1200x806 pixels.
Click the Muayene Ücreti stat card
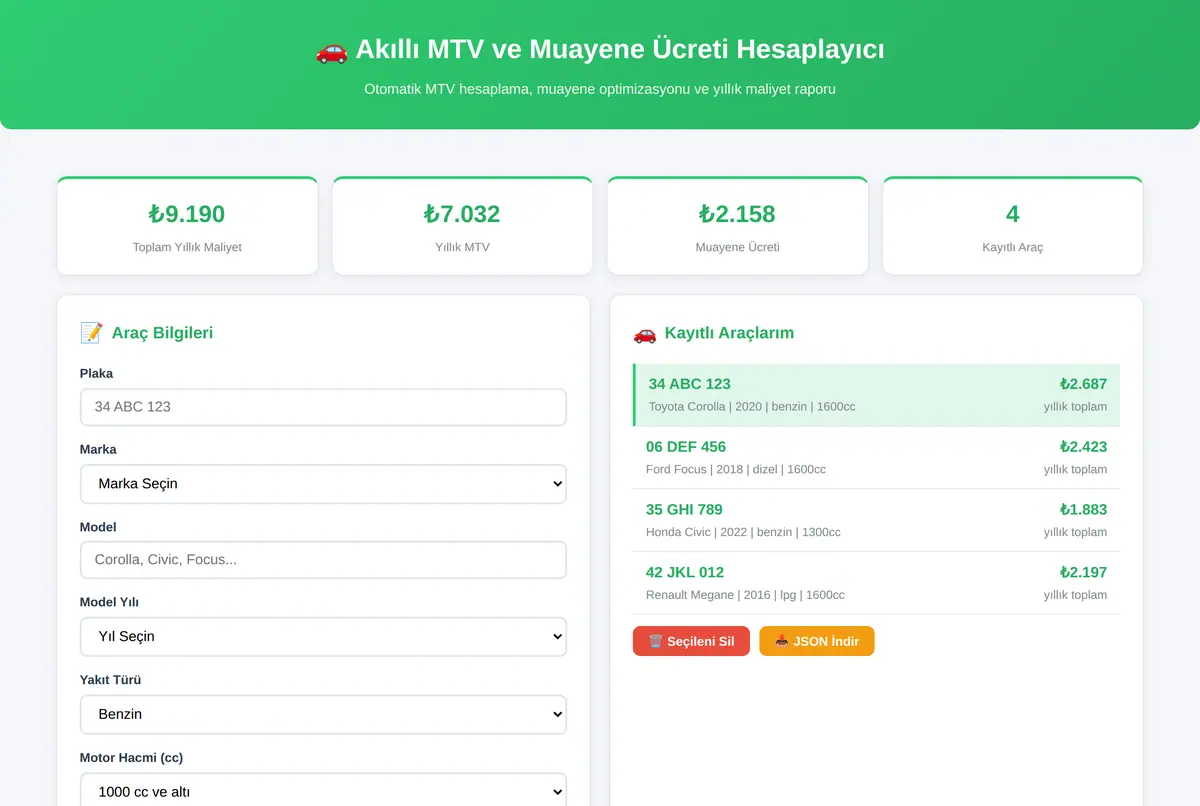[x=738, y=226]
